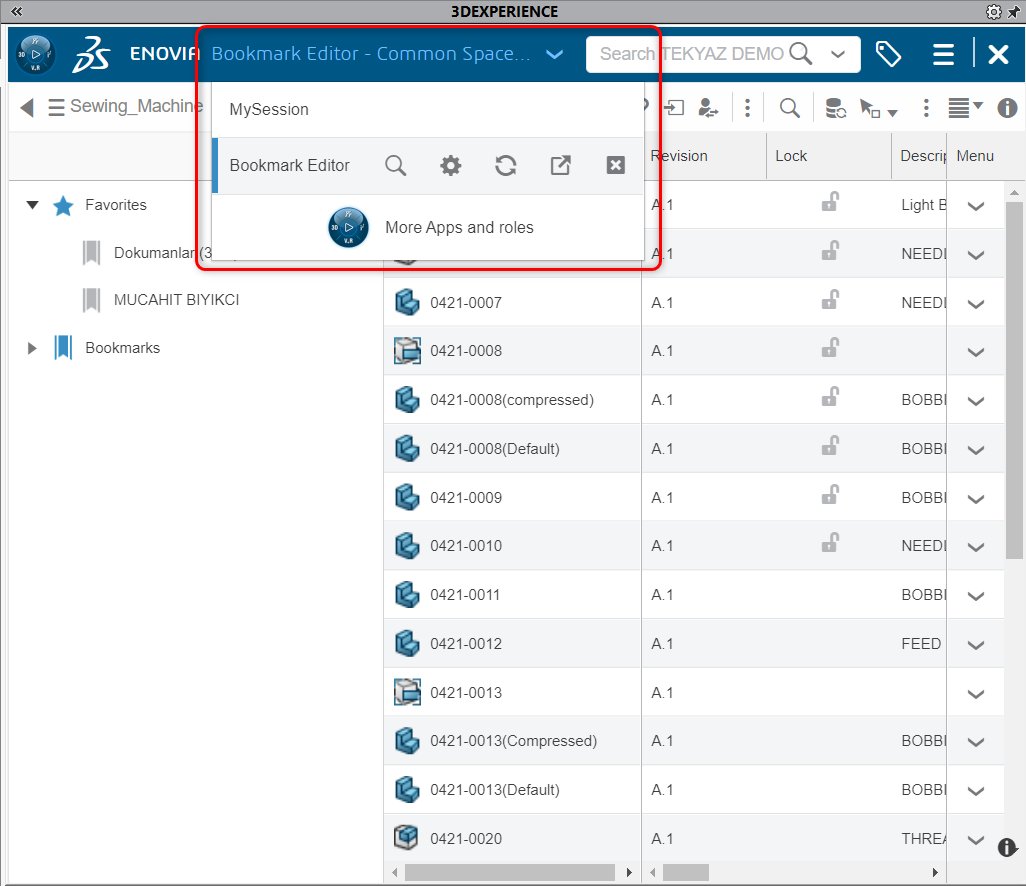Select the 0421-0010 row name
This screenshot has width=1026, height=886.
coord(466,546)
